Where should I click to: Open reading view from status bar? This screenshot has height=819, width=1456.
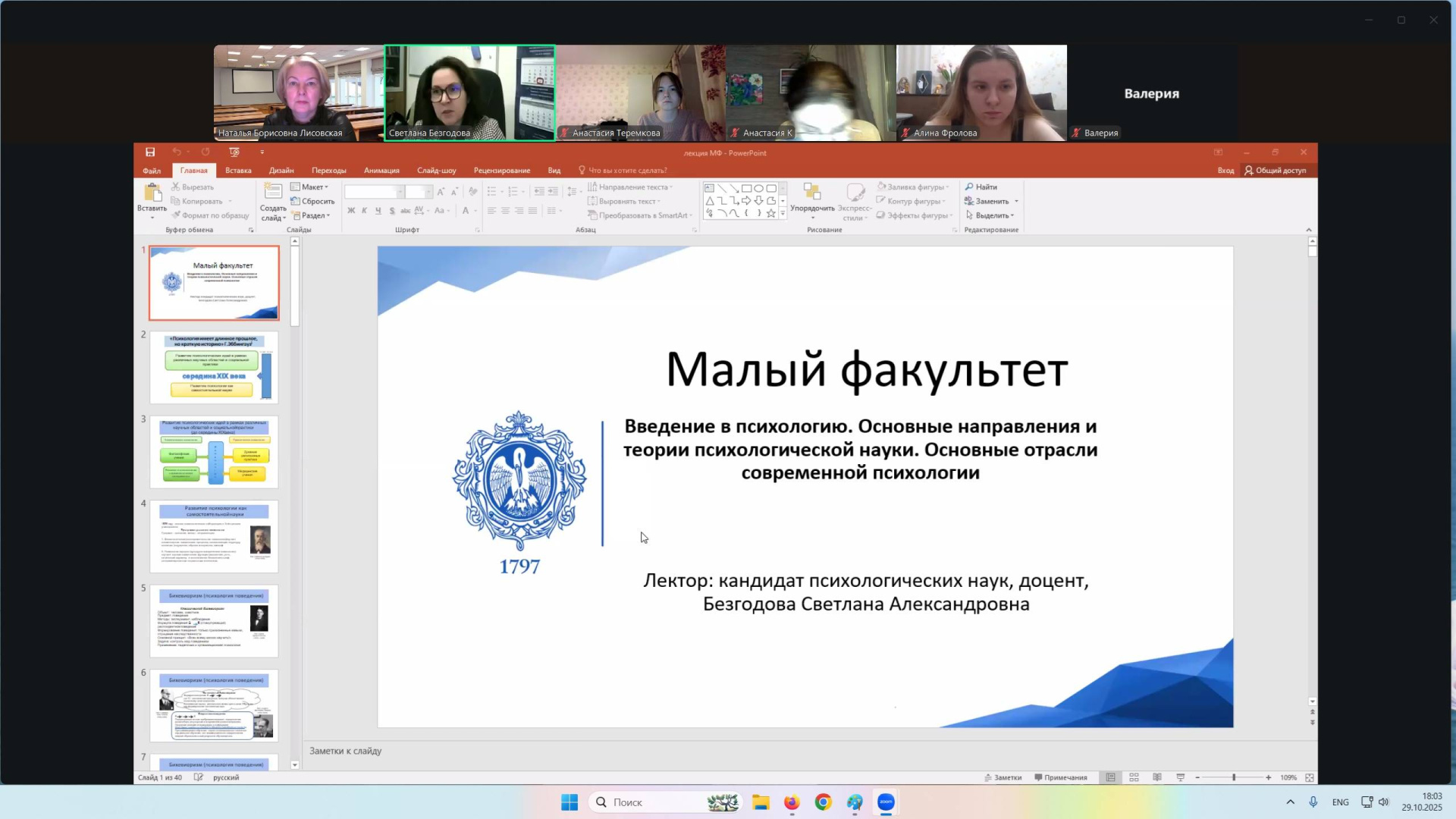tap(1157, 778)
